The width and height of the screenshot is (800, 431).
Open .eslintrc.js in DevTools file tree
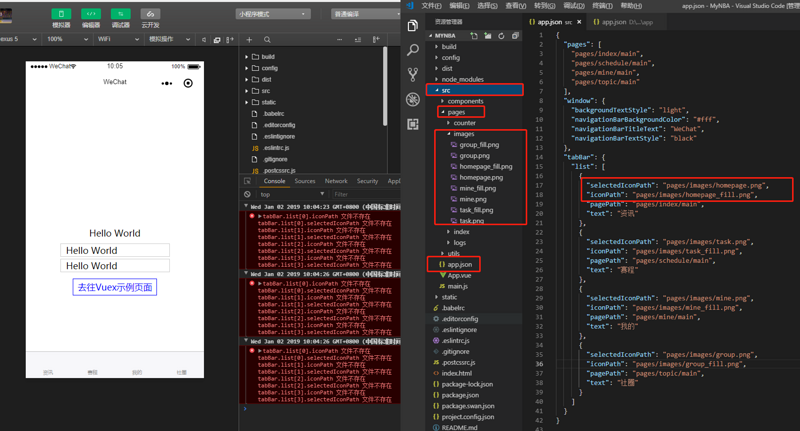276,148
